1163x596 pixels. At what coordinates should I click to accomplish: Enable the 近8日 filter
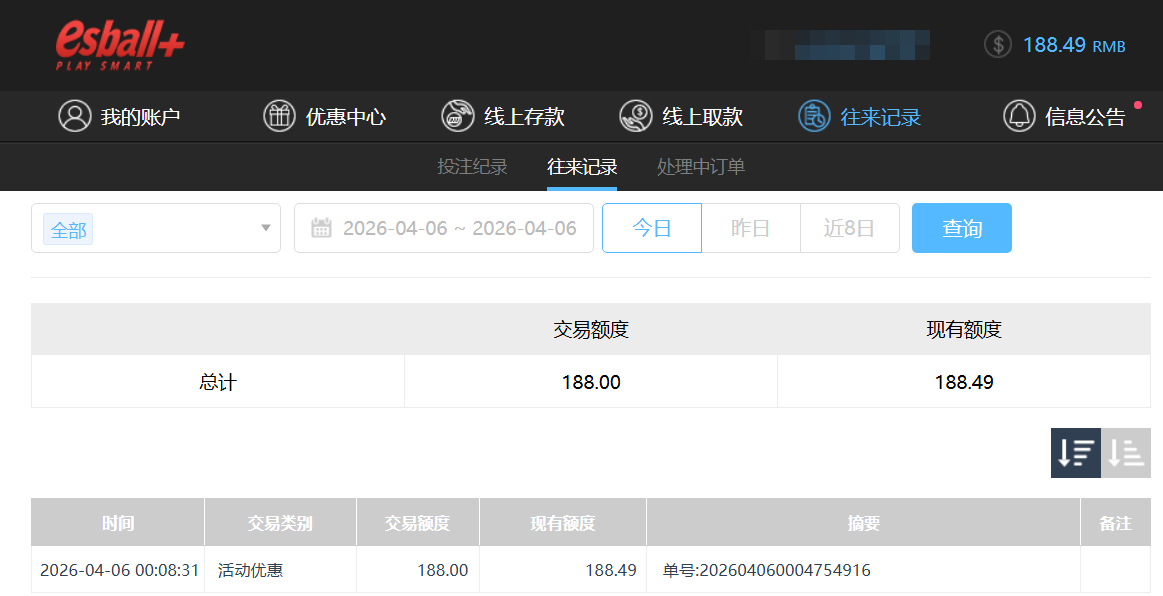849,228
